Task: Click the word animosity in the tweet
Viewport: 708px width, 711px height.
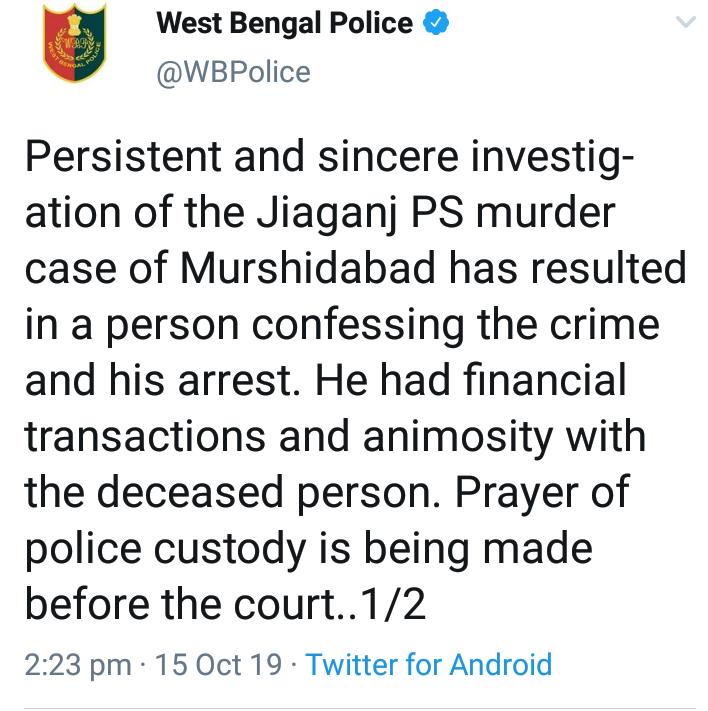Action: click(458, 438)
